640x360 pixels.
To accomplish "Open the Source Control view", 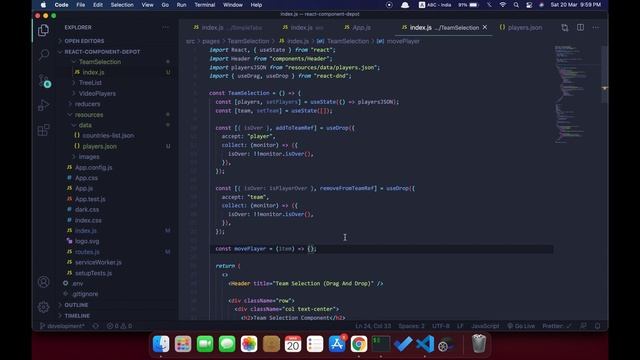I will (44, 80).
